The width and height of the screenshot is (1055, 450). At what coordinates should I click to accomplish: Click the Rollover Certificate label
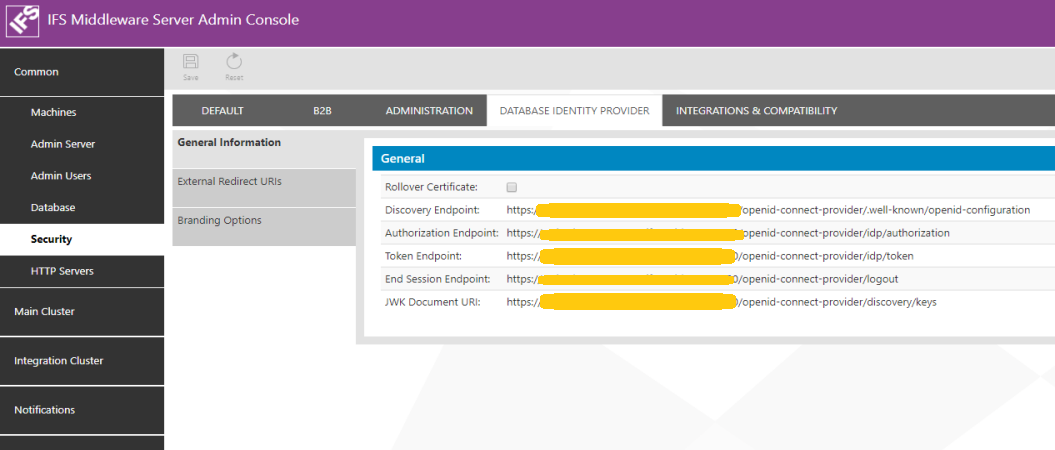(431, 187)
